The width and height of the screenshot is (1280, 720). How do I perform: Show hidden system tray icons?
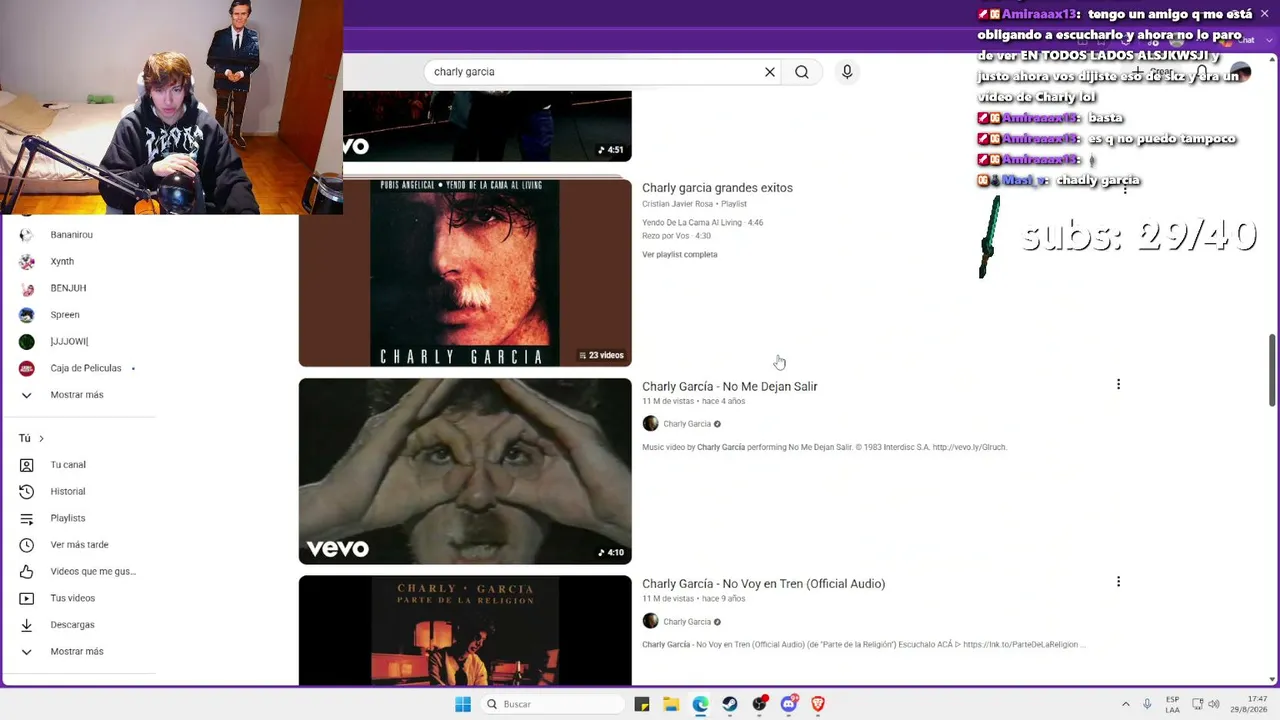point(1125,704)
